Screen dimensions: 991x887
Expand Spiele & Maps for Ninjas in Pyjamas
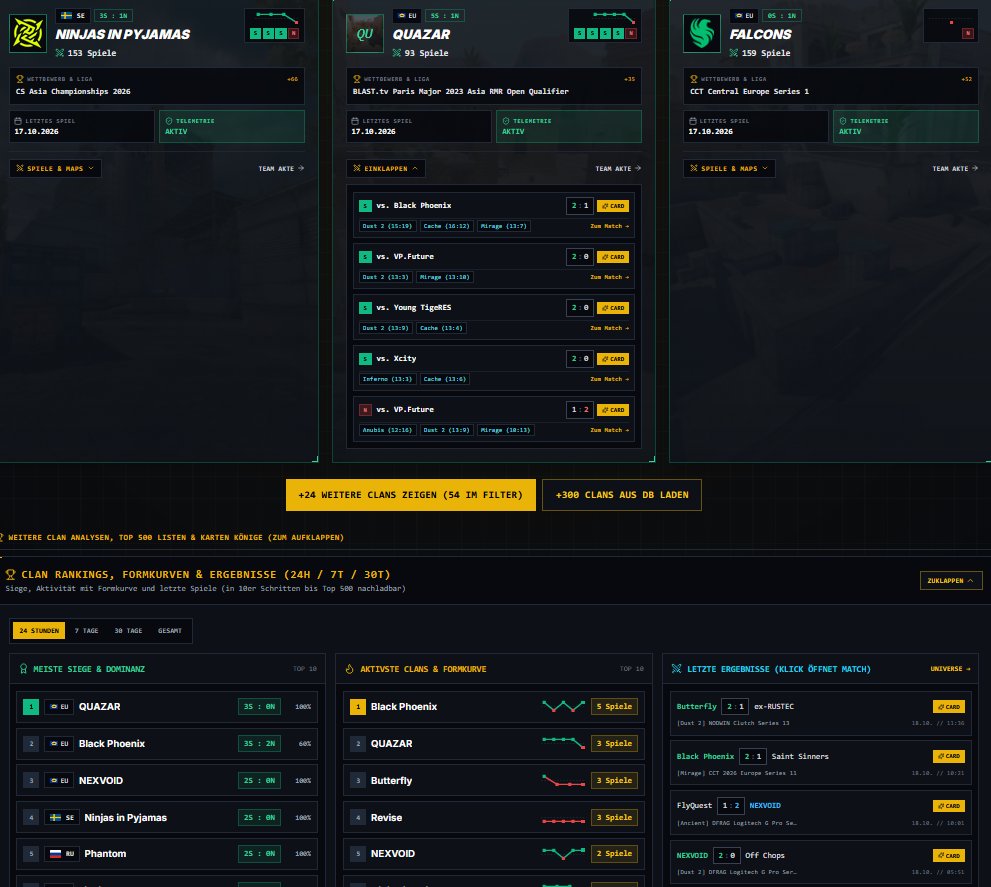click(x=55, y=168)
